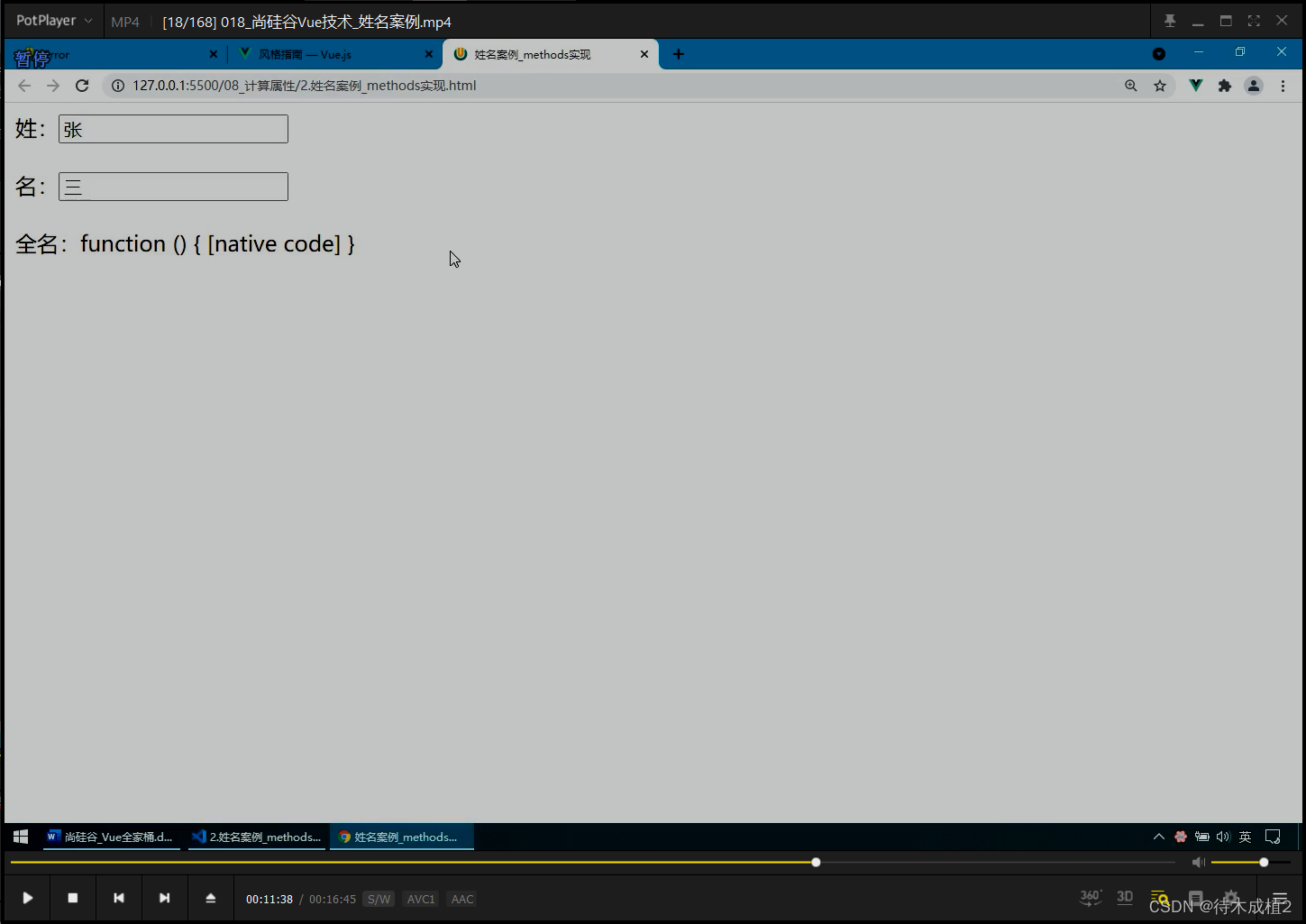
Task: Click the AVC1 video codec label
Action: tap(421, 899)
